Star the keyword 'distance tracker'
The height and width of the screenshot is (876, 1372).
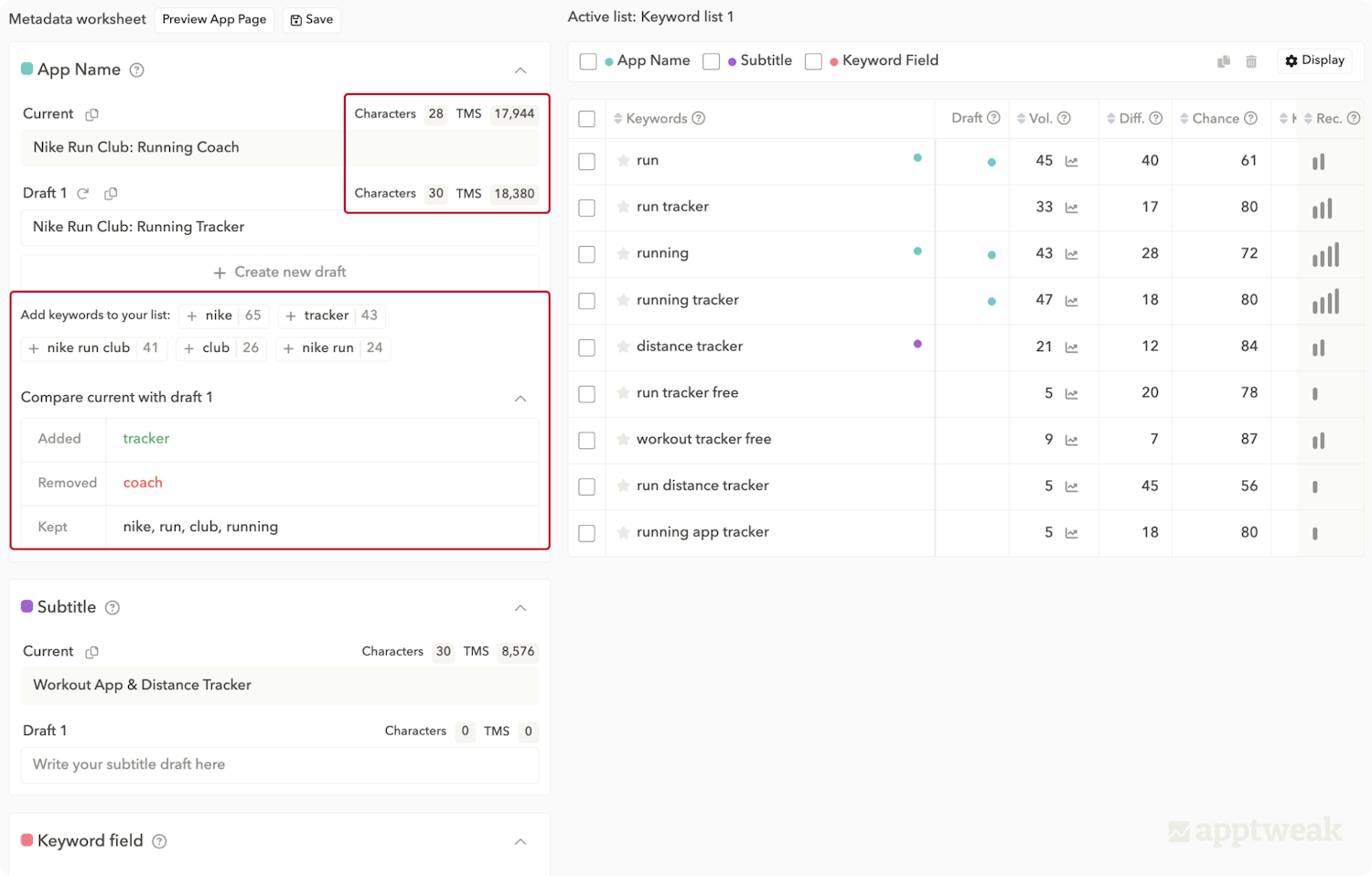point(623,347)
